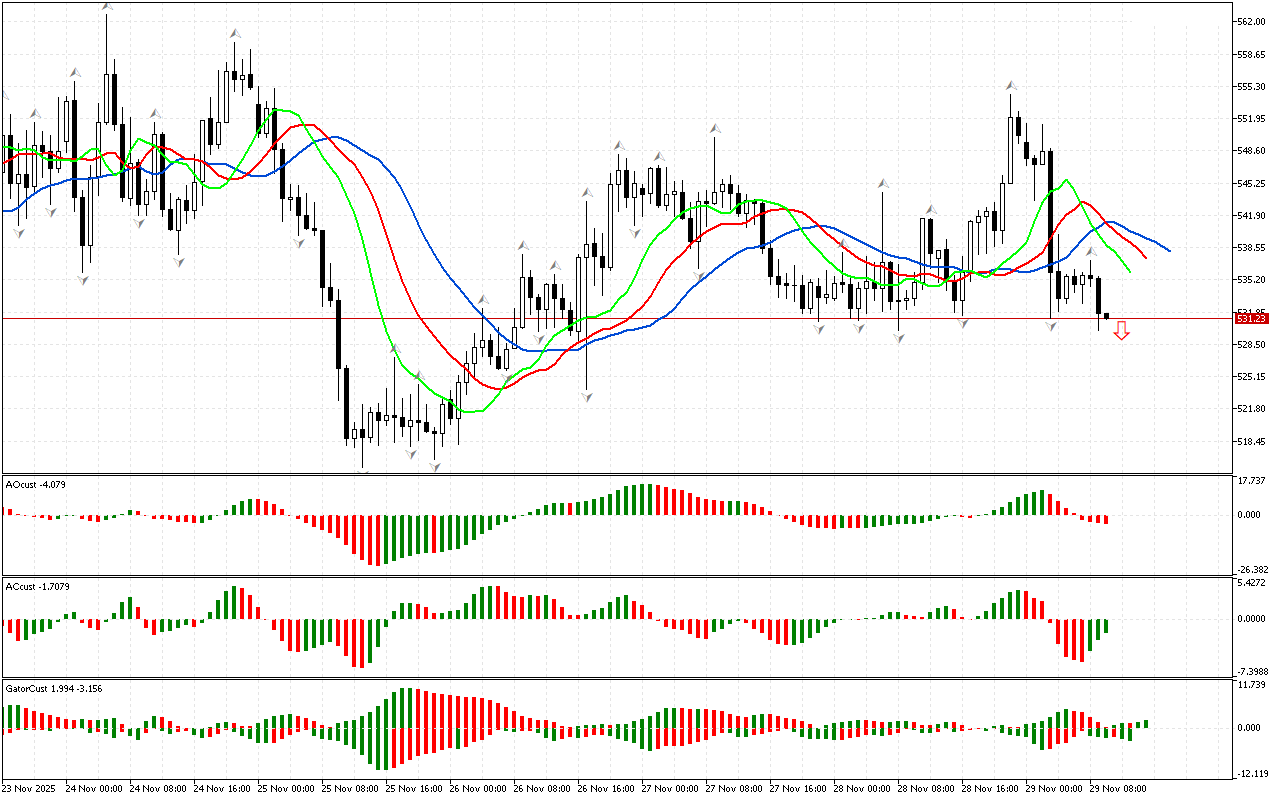Click the 29 Nov 08:00 time axis label
The width and height of the screenshot is (1280, 800).
point(1117,788)
